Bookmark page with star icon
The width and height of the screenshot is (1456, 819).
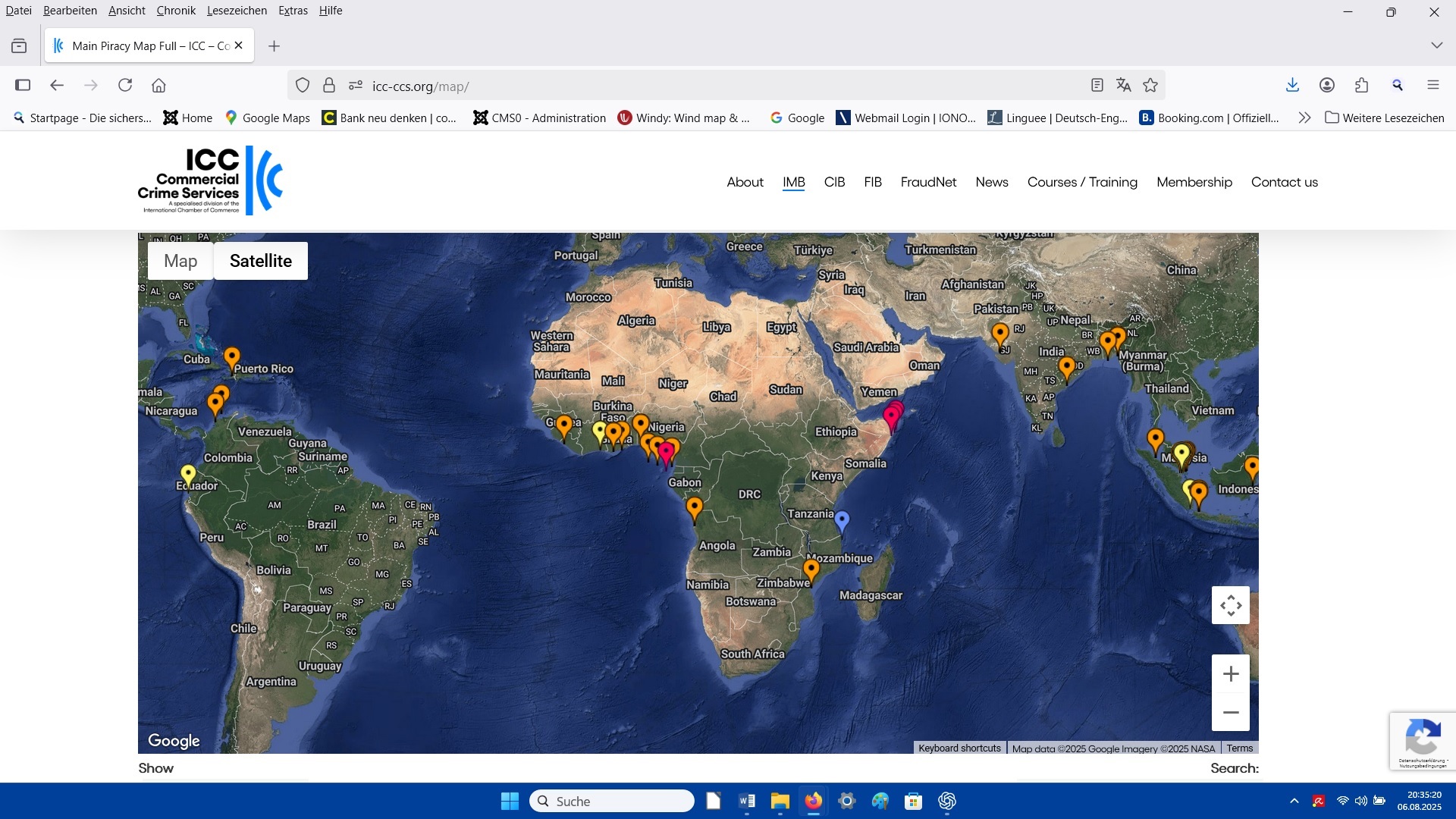[x=1150, y=86]
